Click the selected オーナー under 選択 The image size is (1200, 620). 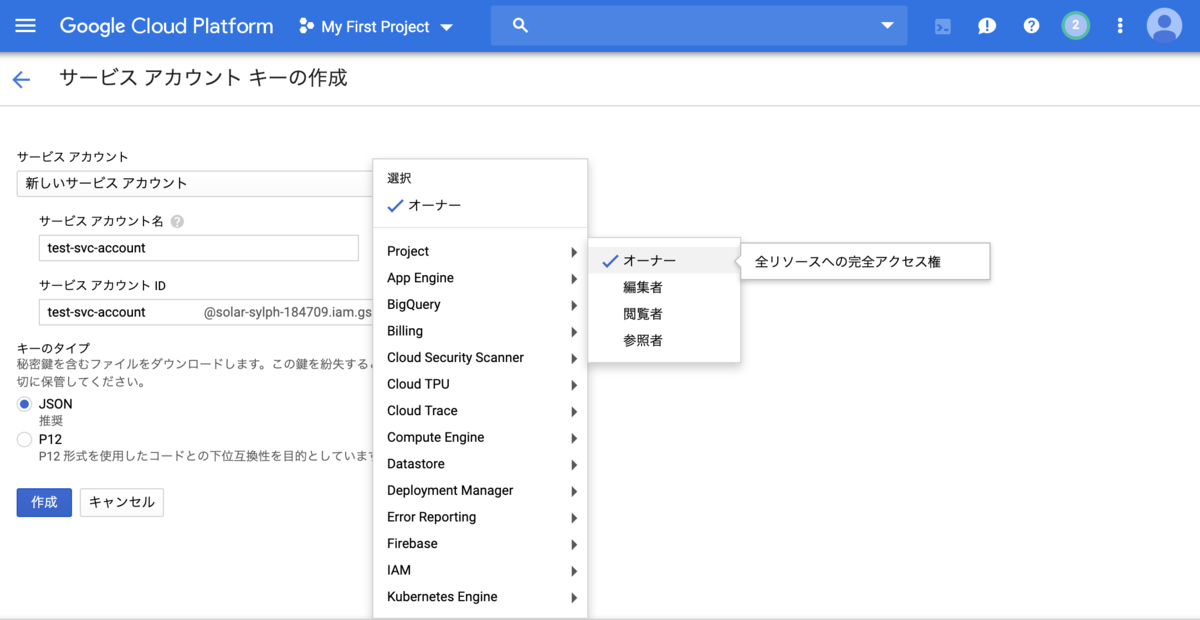[480, 205]
